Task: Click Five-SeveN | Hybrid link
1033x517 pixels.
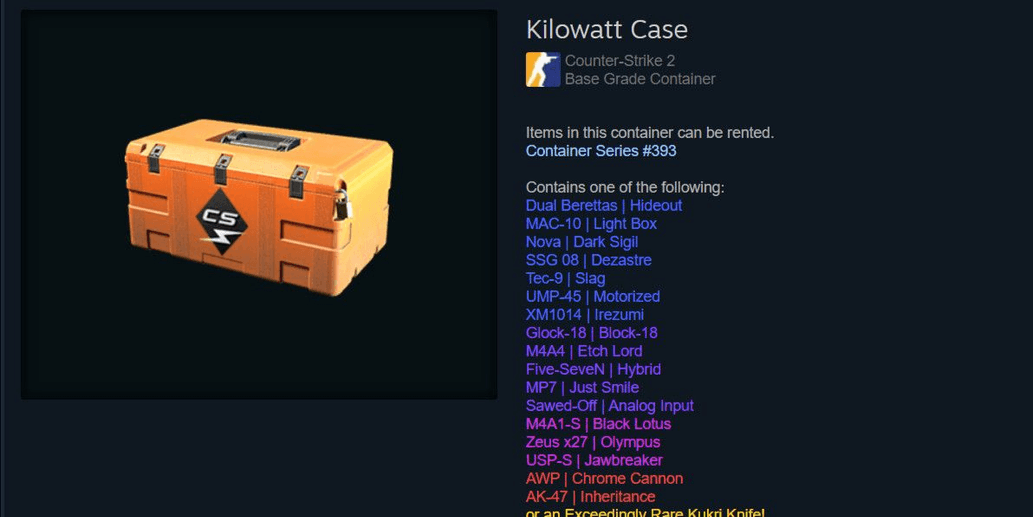Action: tap(593, 369)
